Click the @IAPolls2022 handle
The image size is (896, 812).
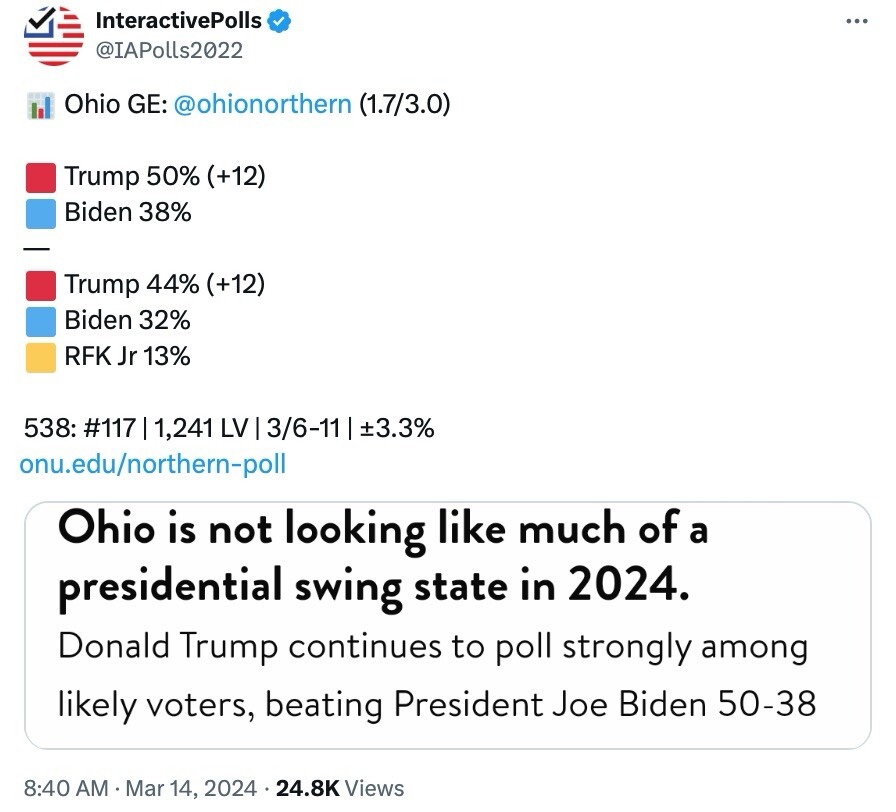click(169, 50)
